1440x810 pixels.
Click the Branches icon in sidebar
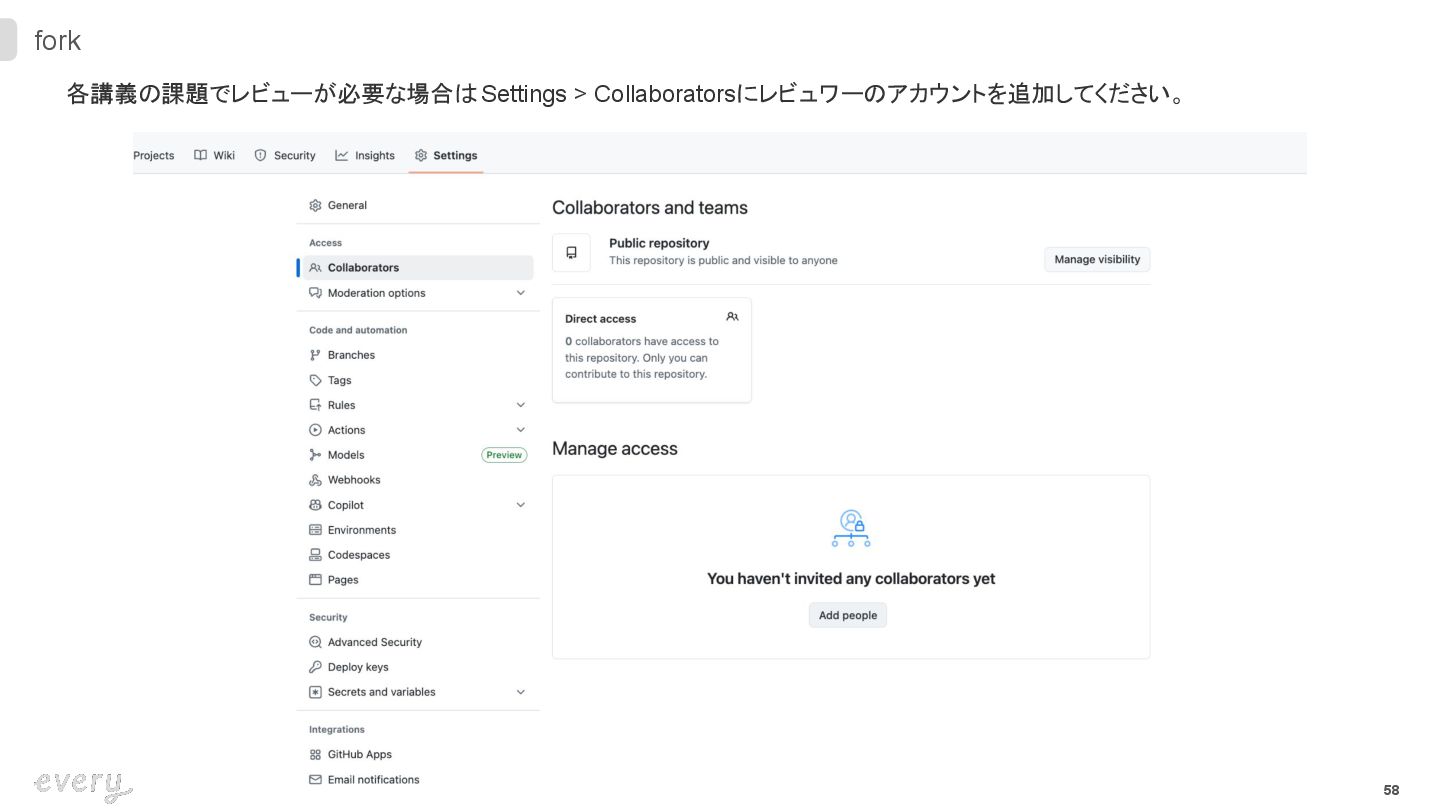(316, 355)
